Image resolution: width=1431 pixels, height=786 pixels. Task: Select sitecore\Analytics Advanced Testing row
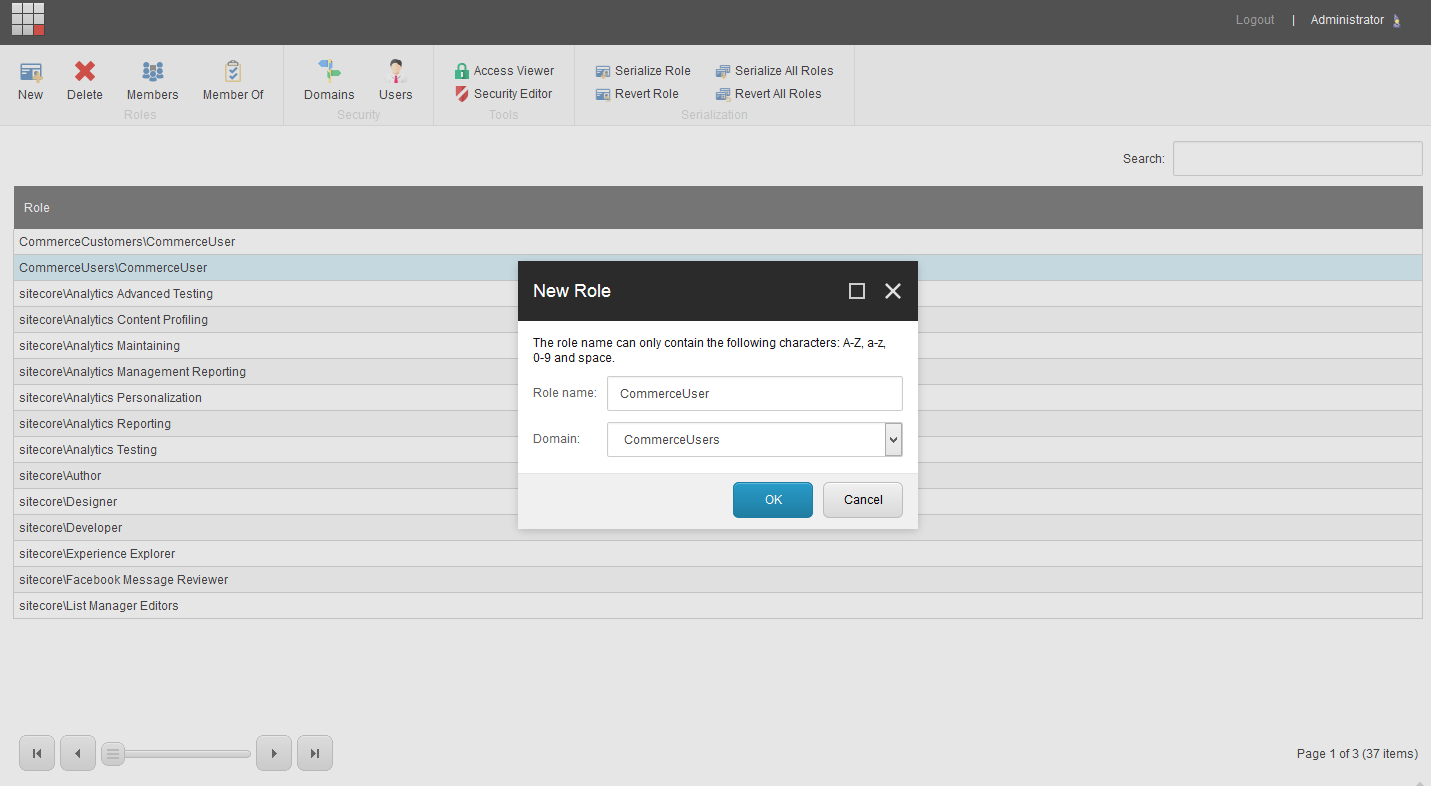[718, 294]
